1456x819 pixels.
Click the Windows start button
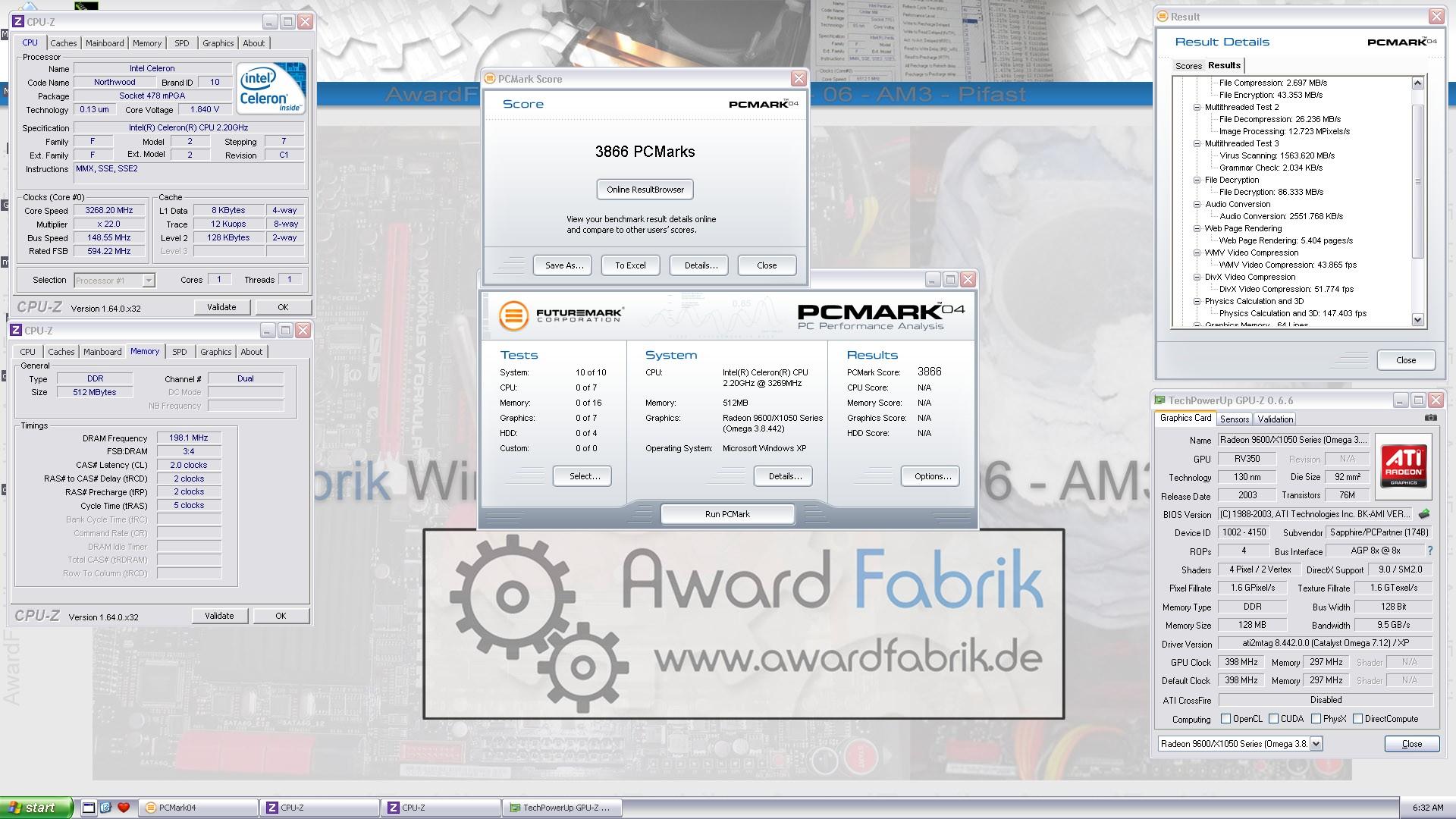coord(36,808)
